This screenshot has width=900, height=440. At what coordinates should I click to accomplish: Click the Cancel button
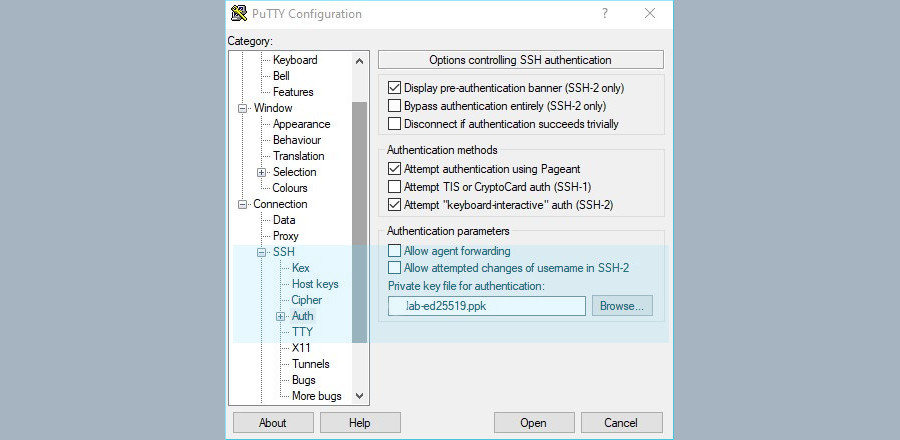[x=622, y=423]
